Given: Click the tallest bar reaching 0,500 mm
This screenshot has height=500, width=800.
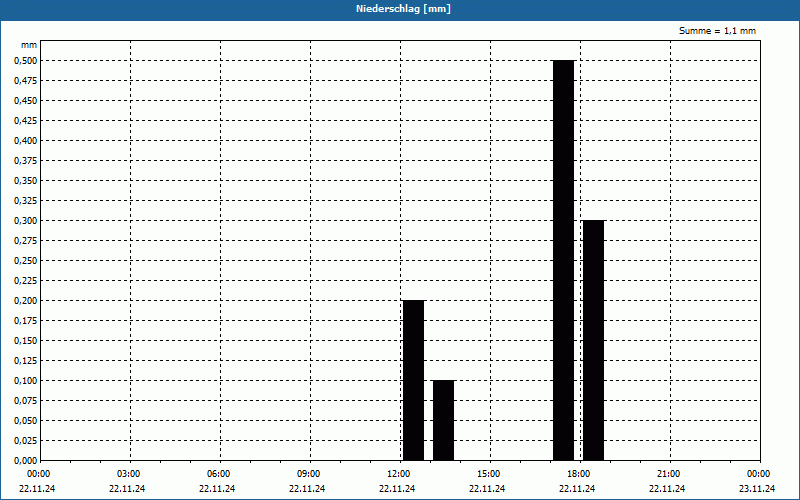Looking at the screenshot, I should coord(564,260).
